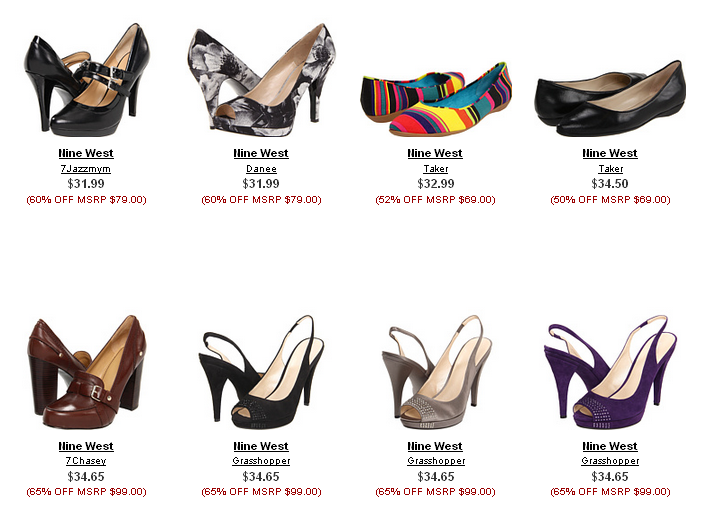
Task: Open the purple Grasshopper slingback image
Action: point(610,372)
